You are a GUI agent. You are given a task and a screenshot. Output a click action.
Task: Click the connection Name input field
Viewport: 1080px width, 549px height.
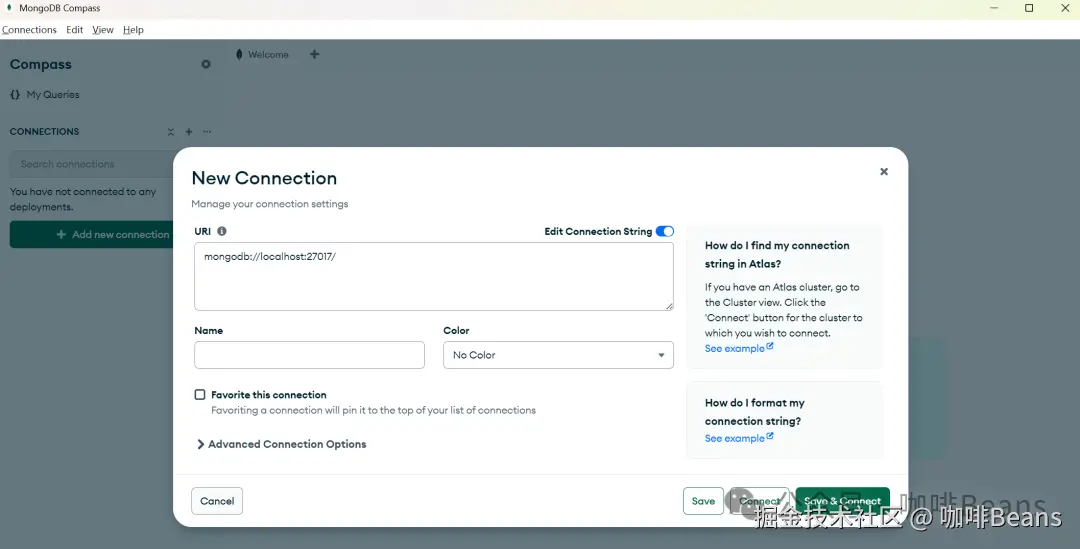309,355
